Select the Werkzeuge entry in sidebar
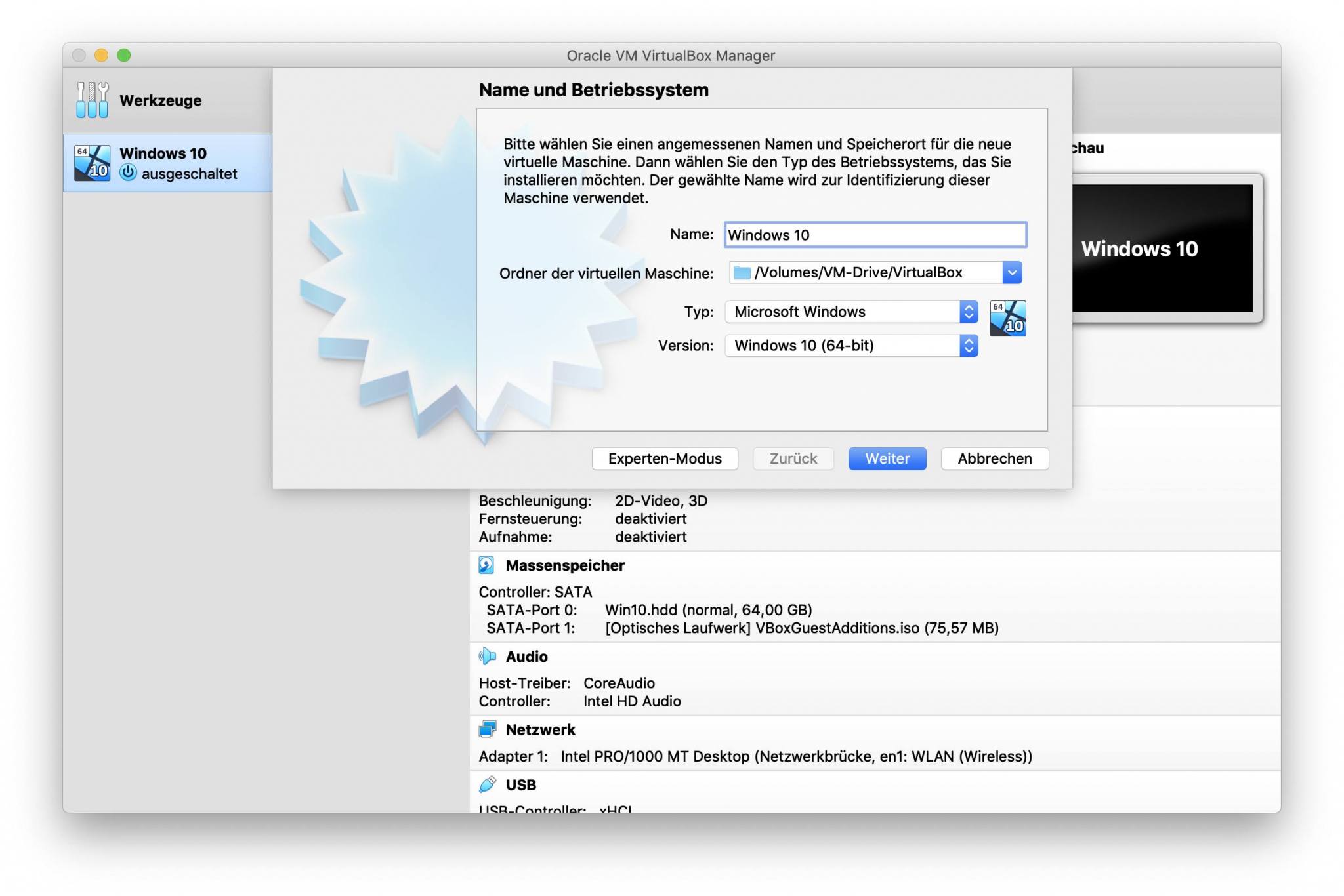 tap(160, 100)
